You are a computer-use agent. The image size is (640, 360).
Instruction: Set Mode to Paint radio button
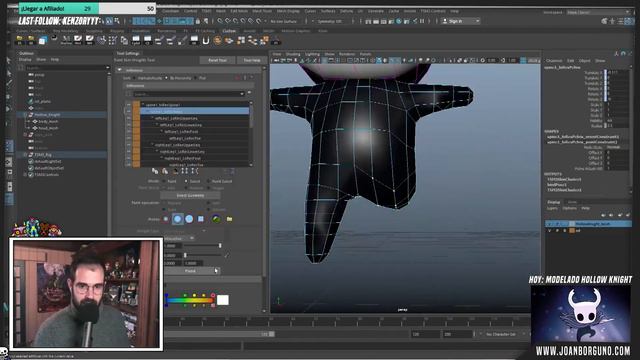point(164,181)
